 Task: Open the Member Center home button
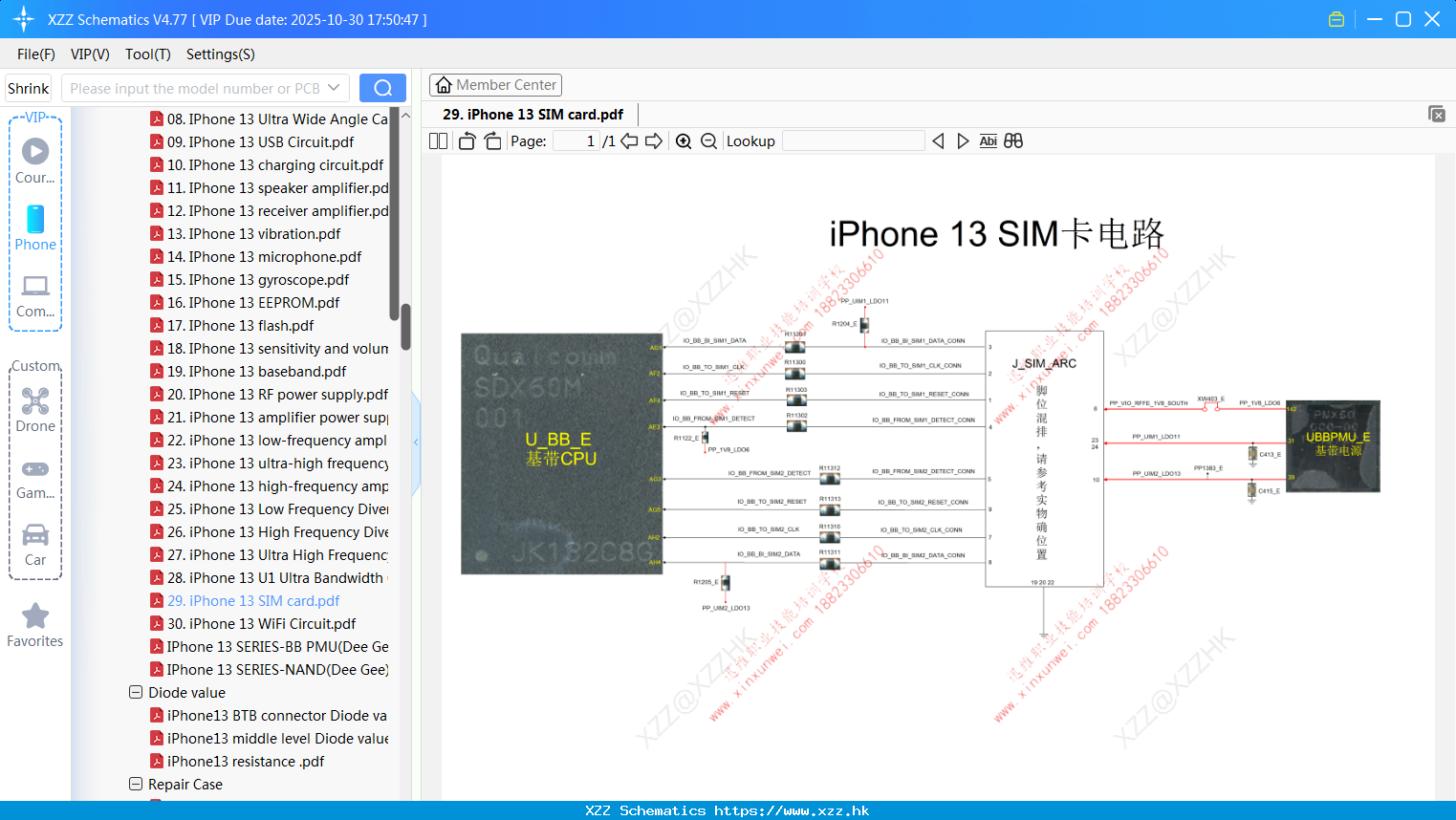[495, 85]
